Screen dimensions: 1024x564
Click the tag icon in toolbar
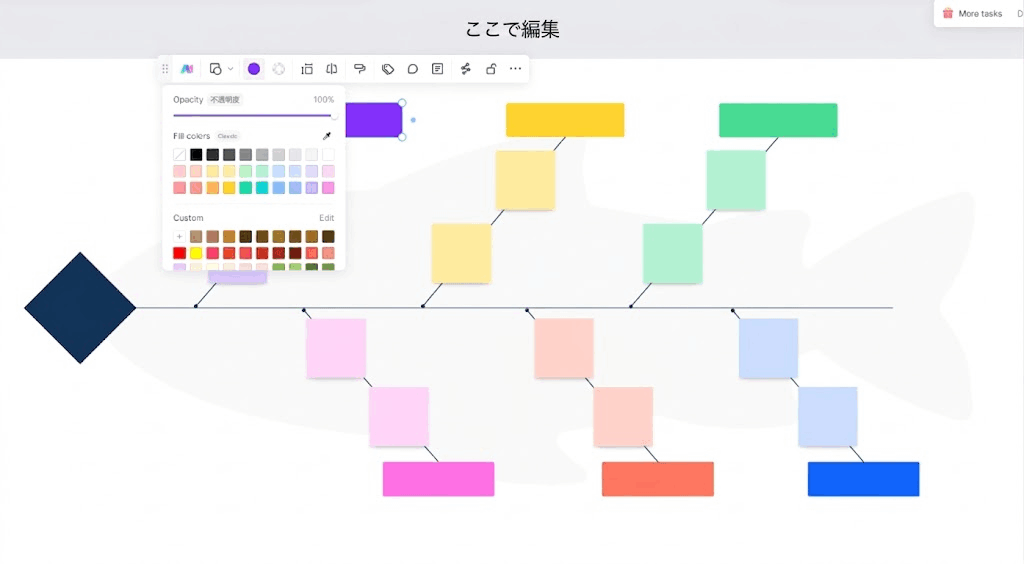[388, 69]
